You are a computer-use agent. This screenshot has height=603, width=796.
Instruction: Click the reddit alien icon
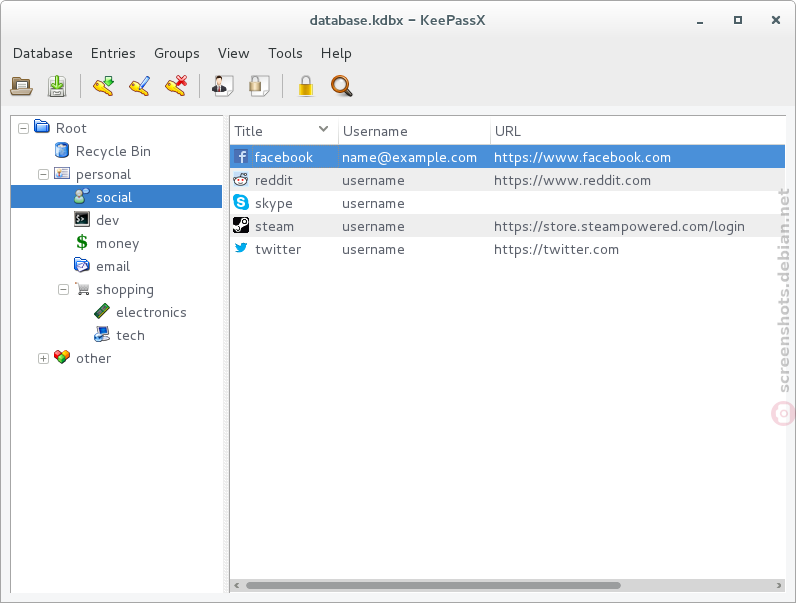click(241, 180)
